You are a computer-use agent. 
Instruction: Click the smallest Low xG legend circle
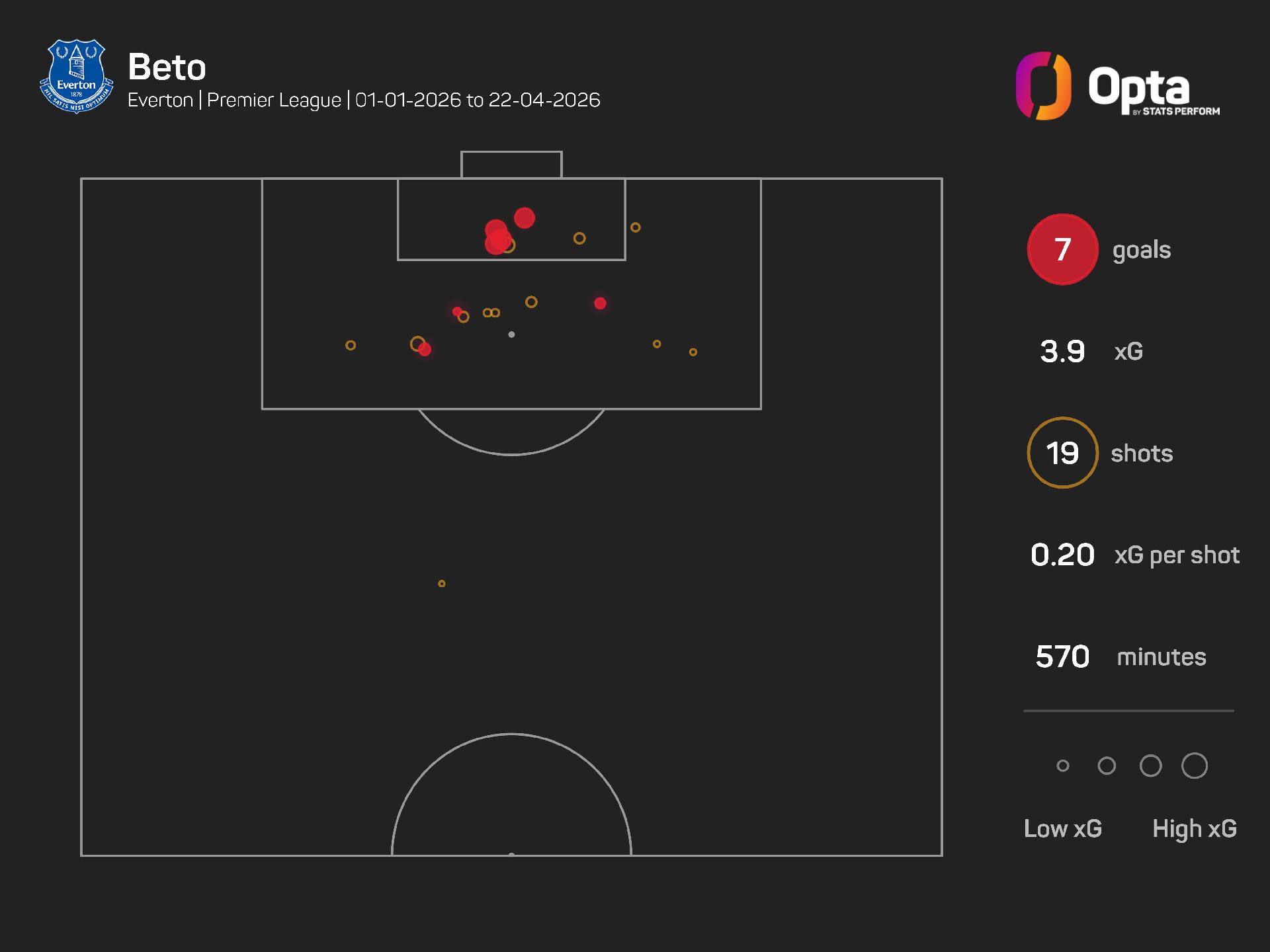(x=1063, y=766)
